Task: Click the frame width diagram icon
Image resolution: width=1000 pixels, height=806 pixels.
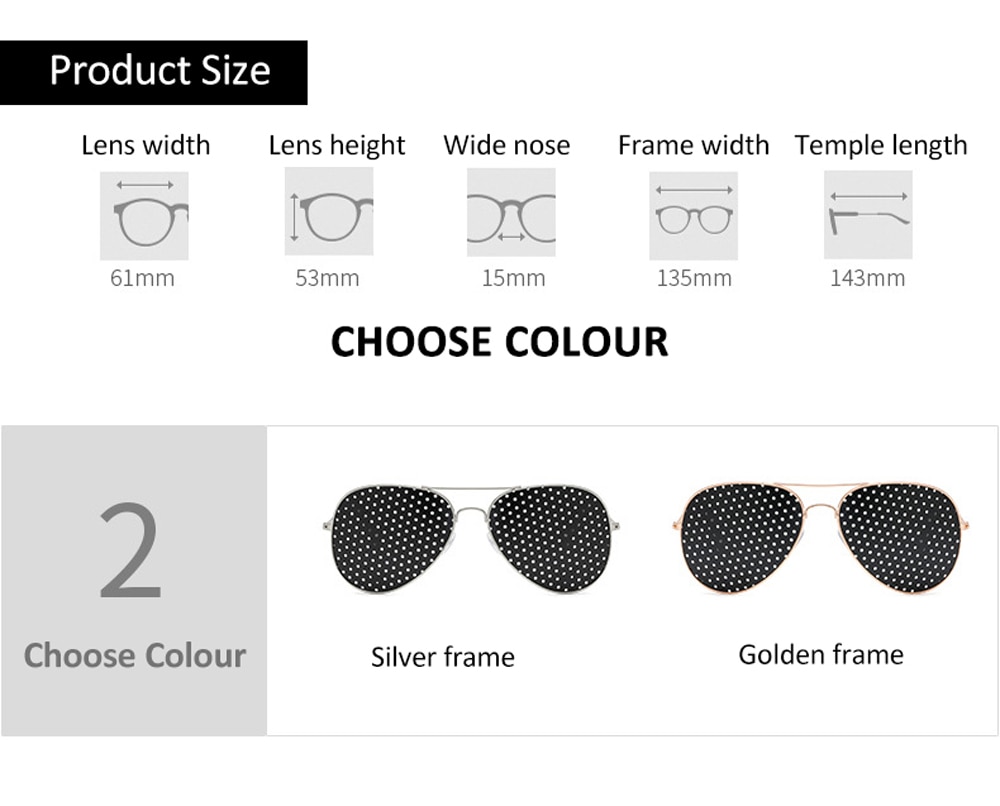Action: pyautogui.click(x=694, y=216)
